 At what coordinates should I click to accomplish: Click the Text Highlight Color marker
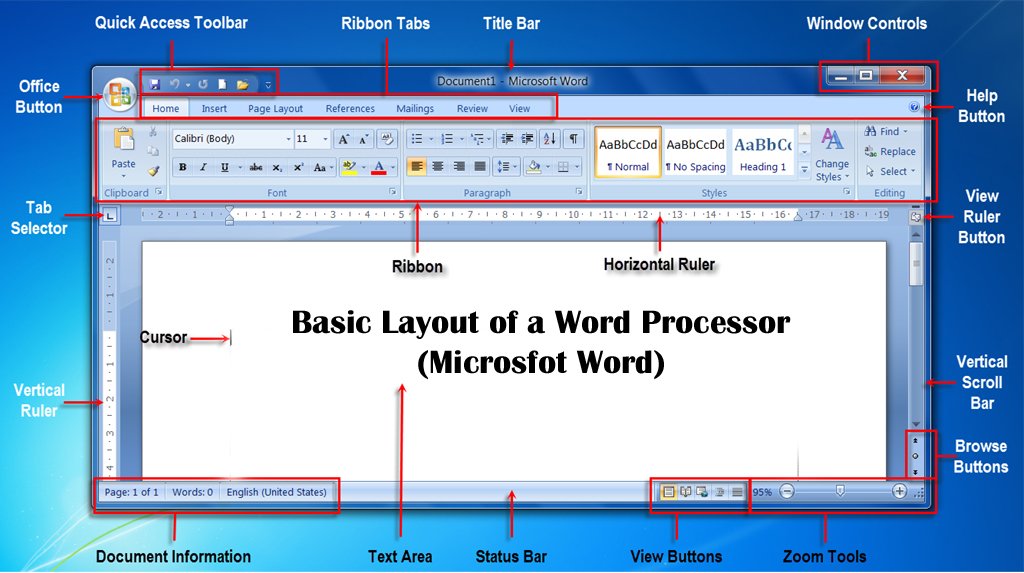349,167
